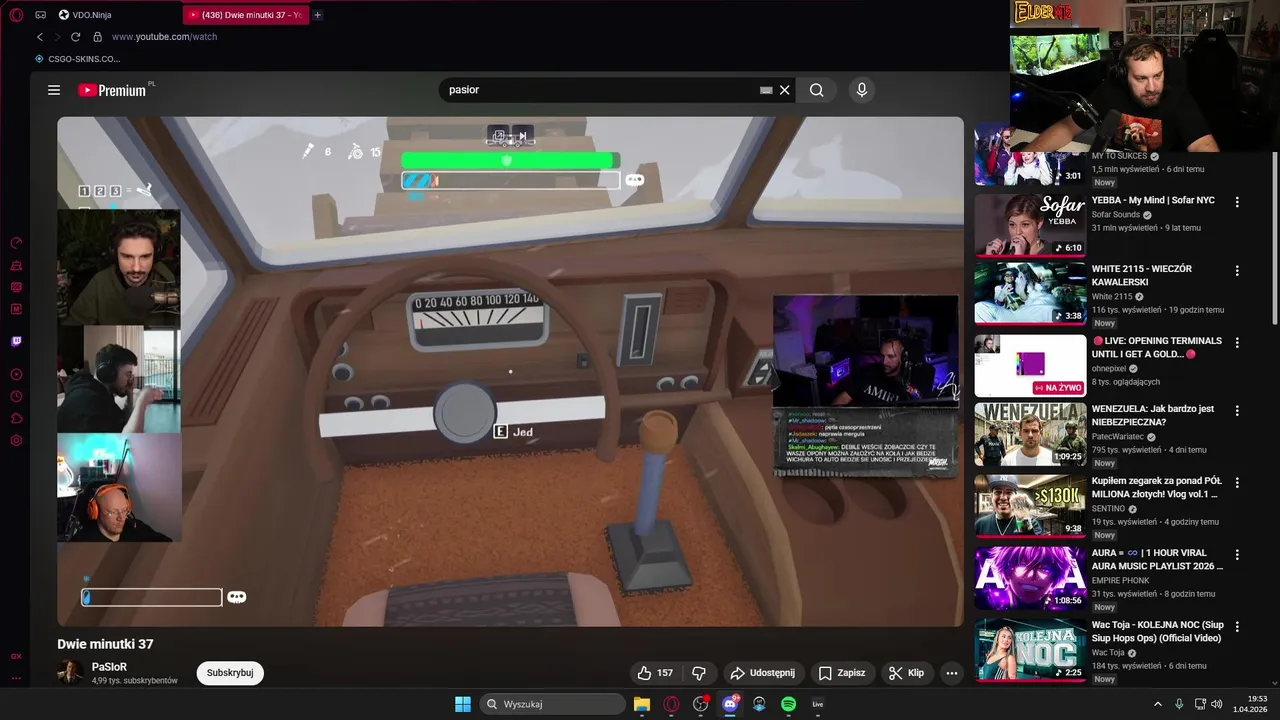Image resolution: width=1280 pixels, height=720 pixels.
Task: Open the Live app on taskbar
Action: click(818, 704)
